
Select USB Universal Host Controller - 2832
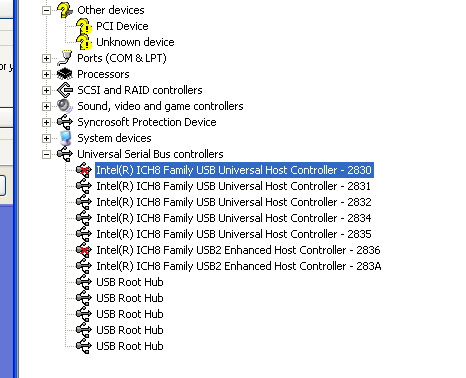tap(234, 202)
